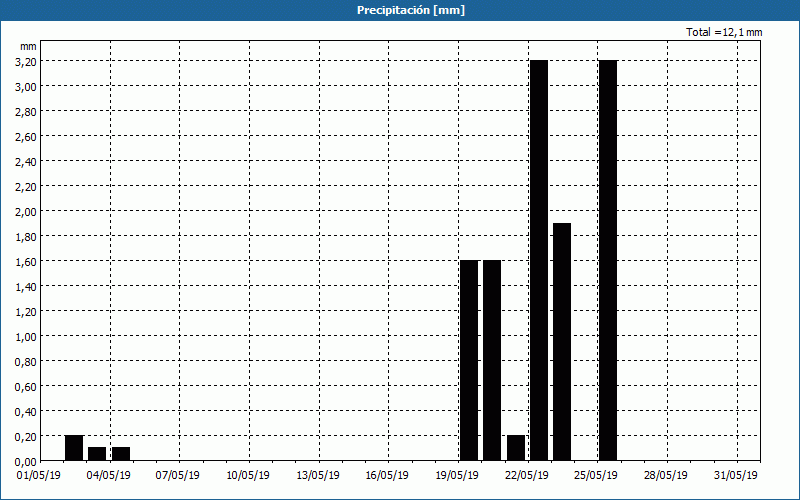Select the Total =12,1 mm label

tap(724, 32)
